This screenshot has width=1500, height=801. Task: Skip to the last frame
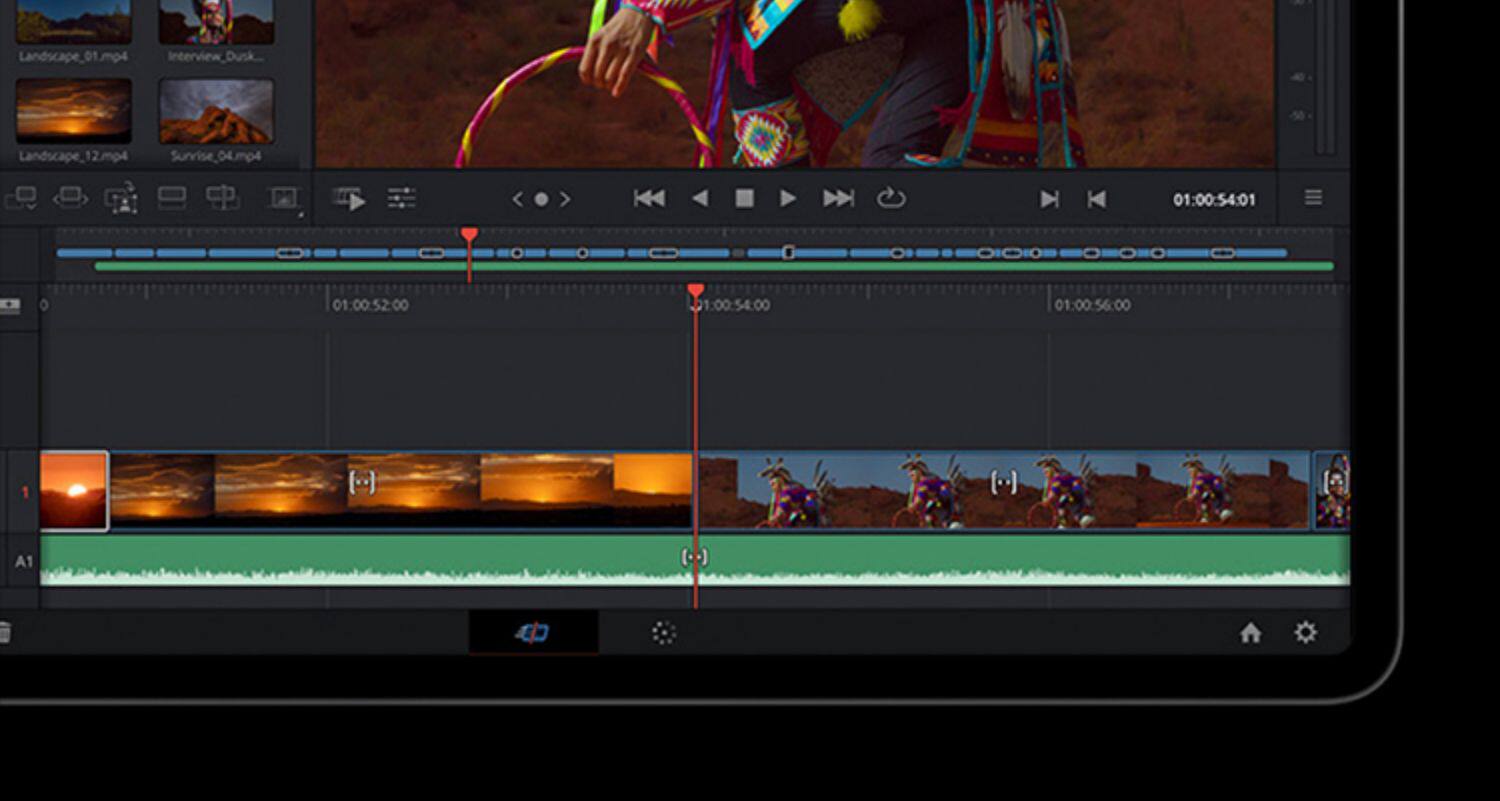(x=838, y=199)
